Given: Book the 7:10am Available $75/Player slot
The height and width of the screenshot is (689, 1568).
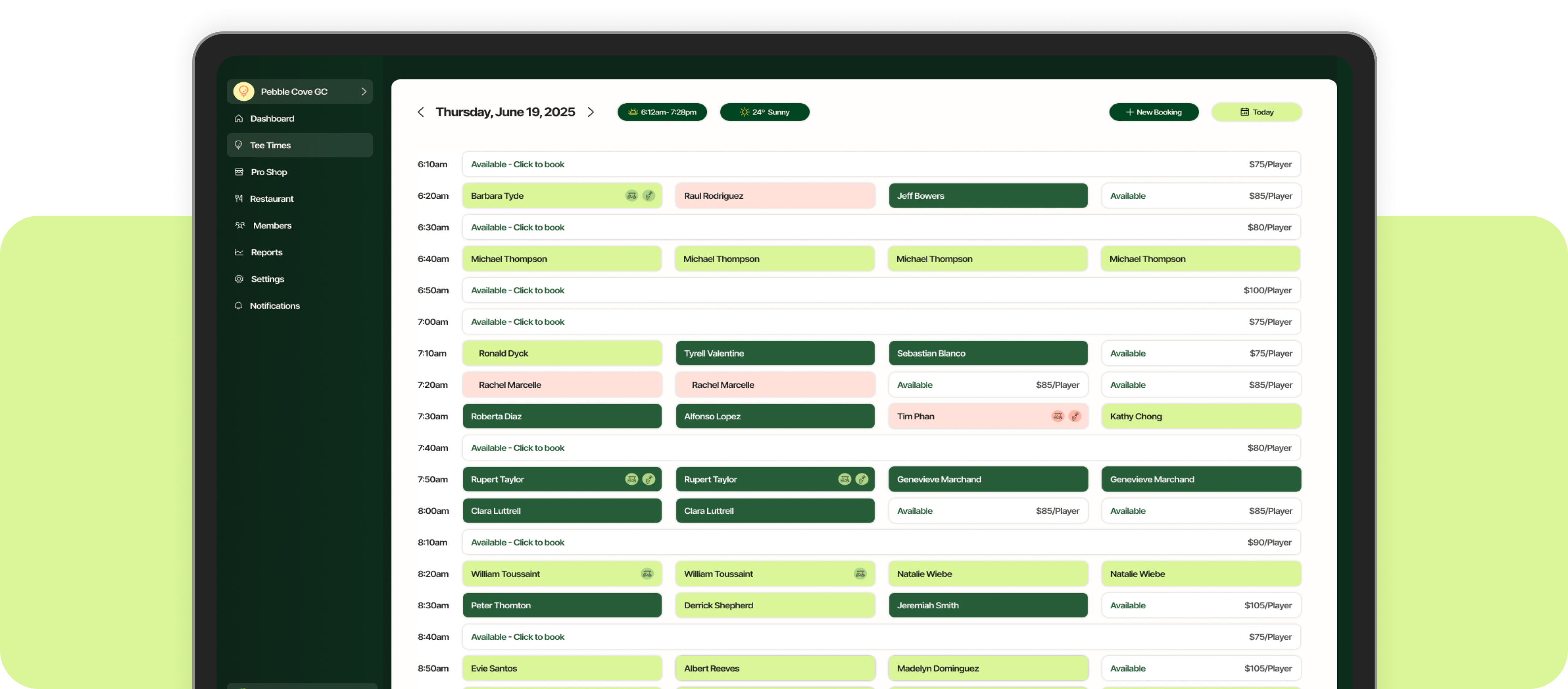Looking at the screenshot, I should point(1201,353).
